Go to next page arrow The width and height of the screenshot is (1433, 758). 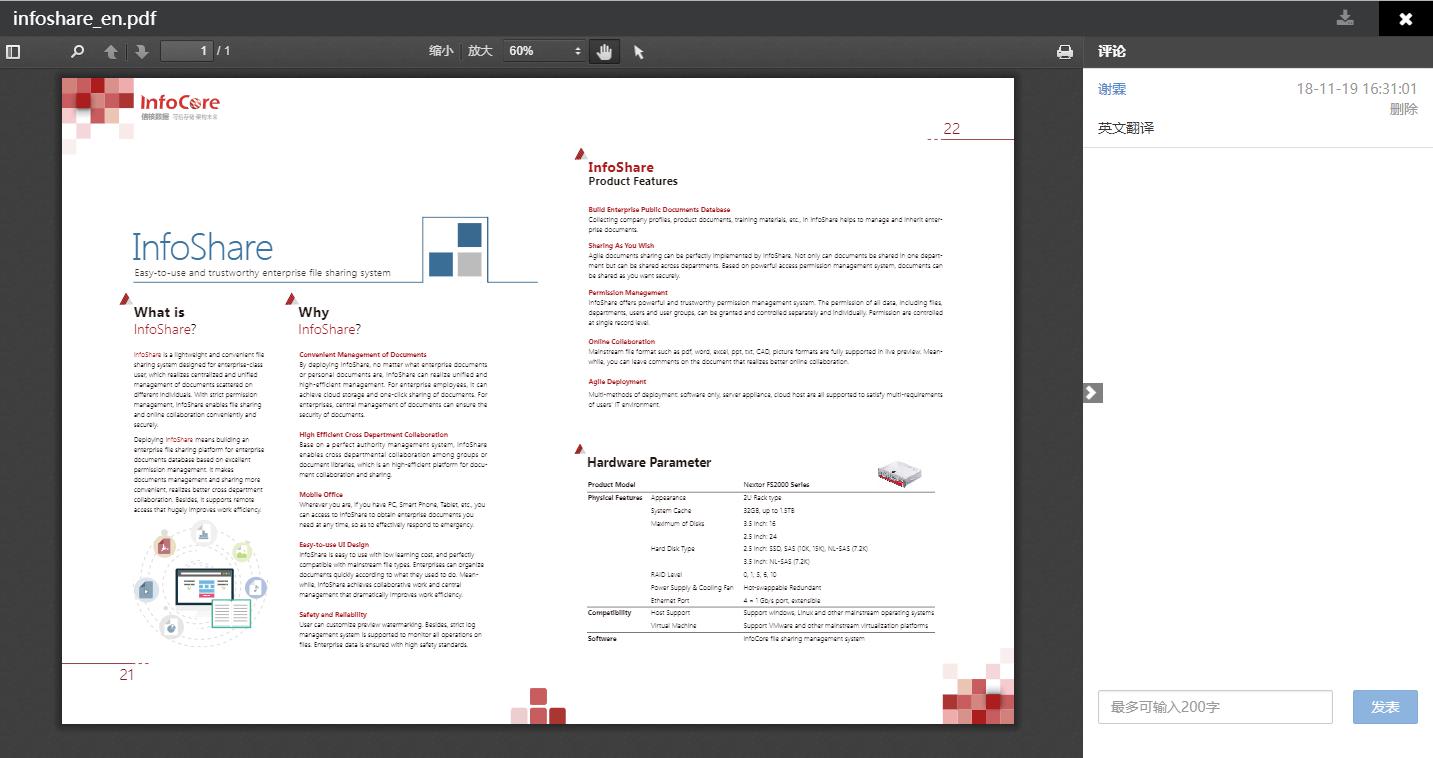click(142, 51)
